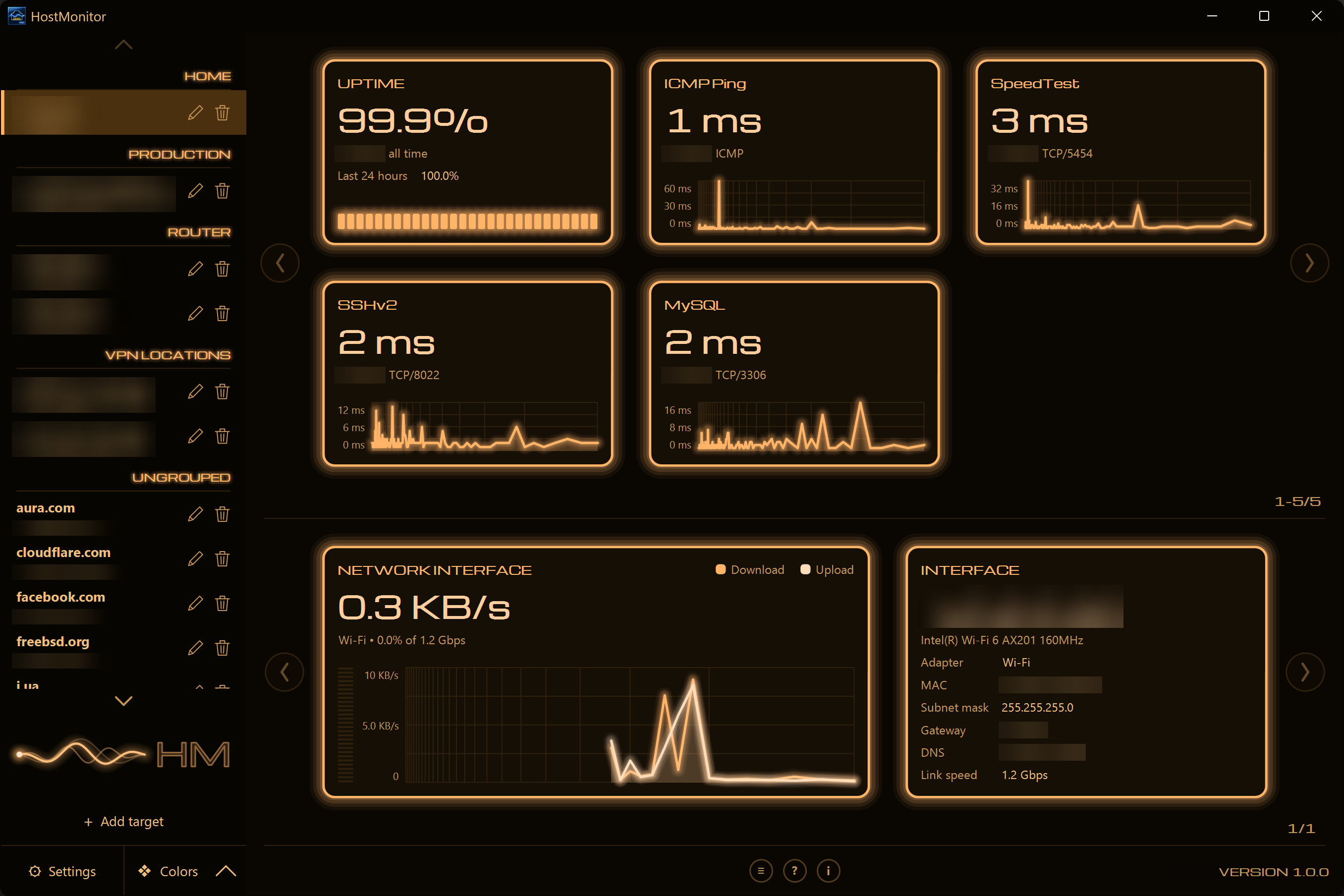
Task: Go to previous network interface page
Action: [284, 672]
